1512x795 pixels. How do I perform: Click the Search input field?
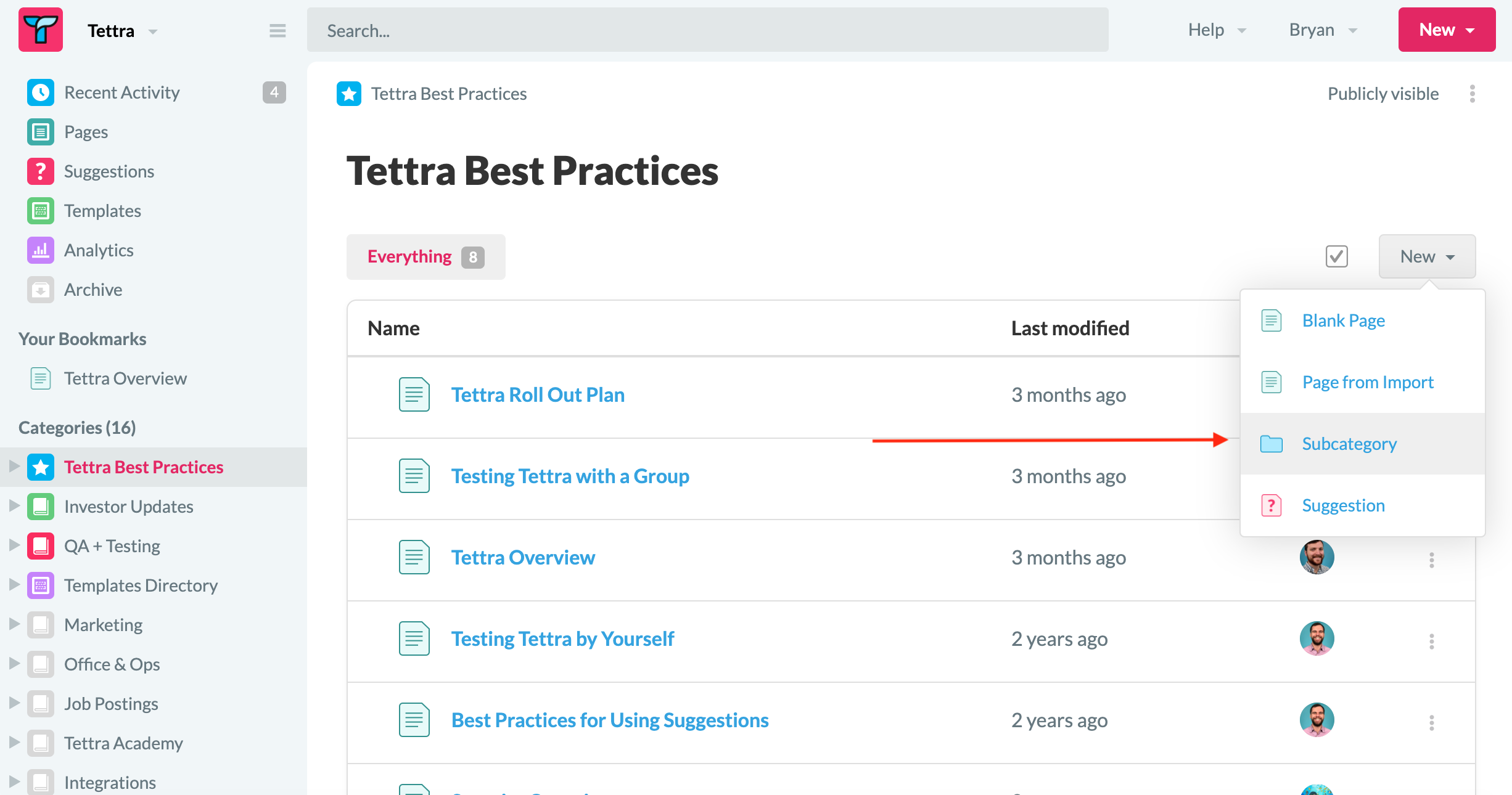coord(708,30)
